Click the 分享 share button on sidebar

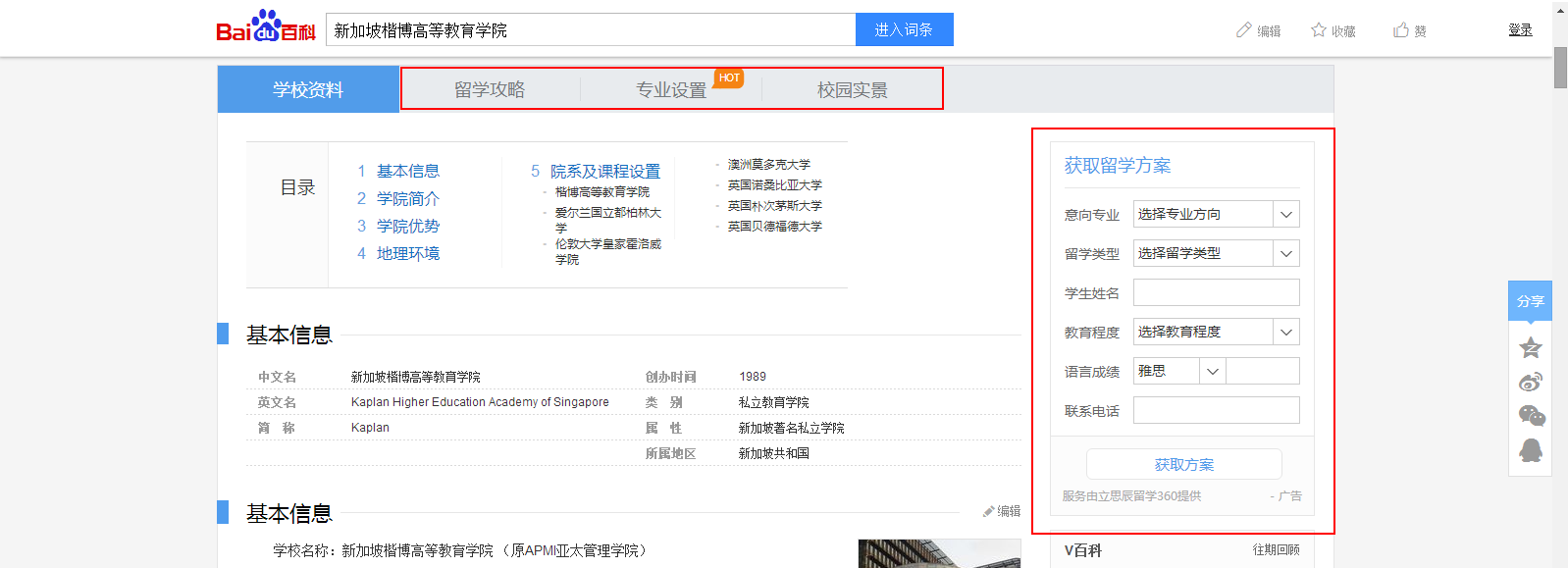point(1530,301)
